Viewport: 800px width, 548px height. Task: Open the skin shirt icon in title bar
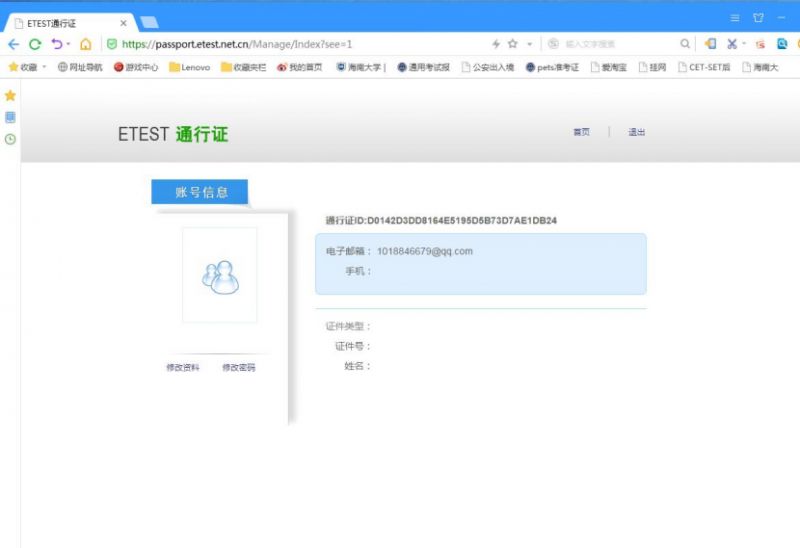click(758, 18)
